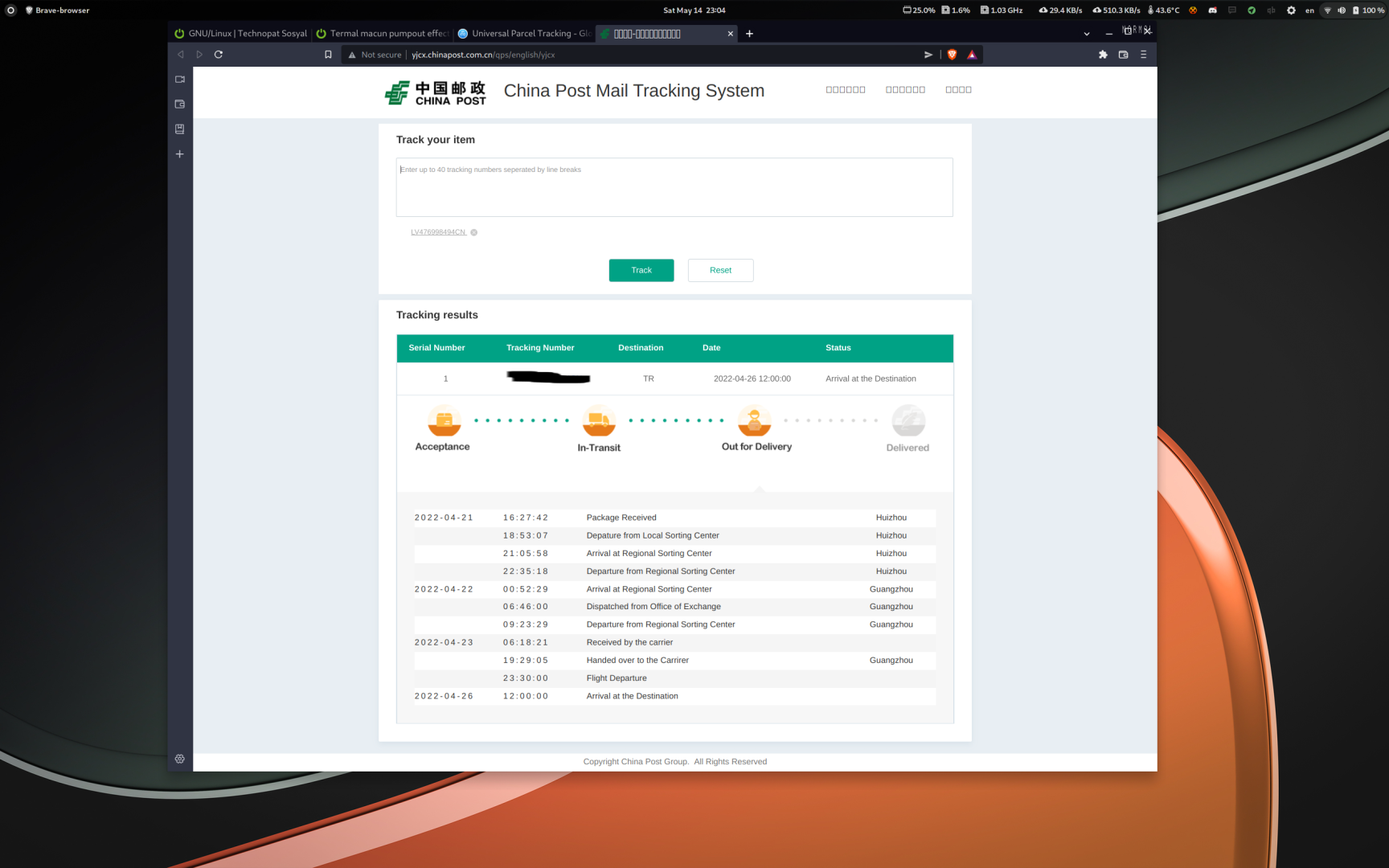Open the tab search dropdown chevron
The height and width of the screenshot is (868, 1389).
click(1087, 34)
